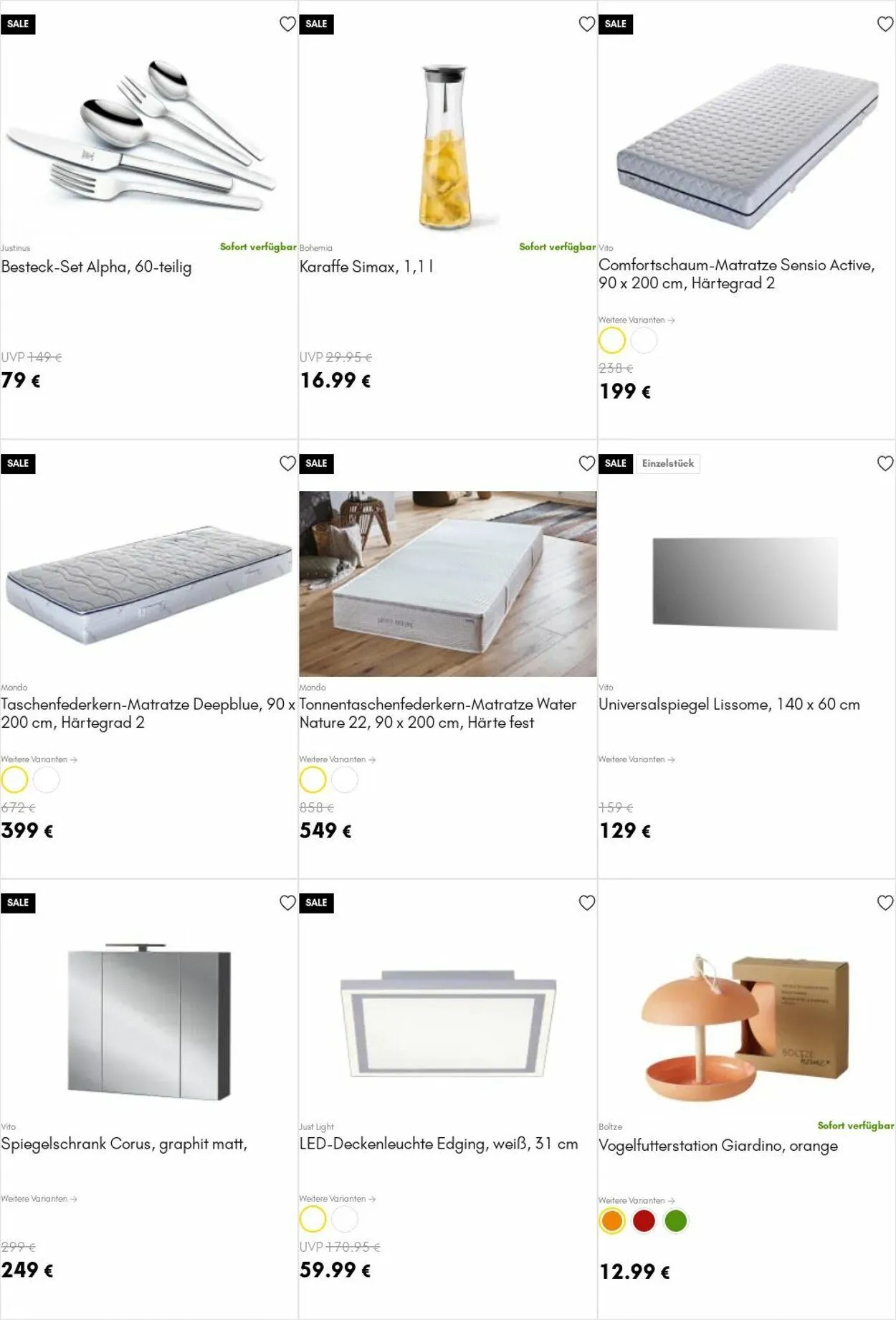Pick second variant of Deepblue mattress
The image size is (896, 1320).
47,780
